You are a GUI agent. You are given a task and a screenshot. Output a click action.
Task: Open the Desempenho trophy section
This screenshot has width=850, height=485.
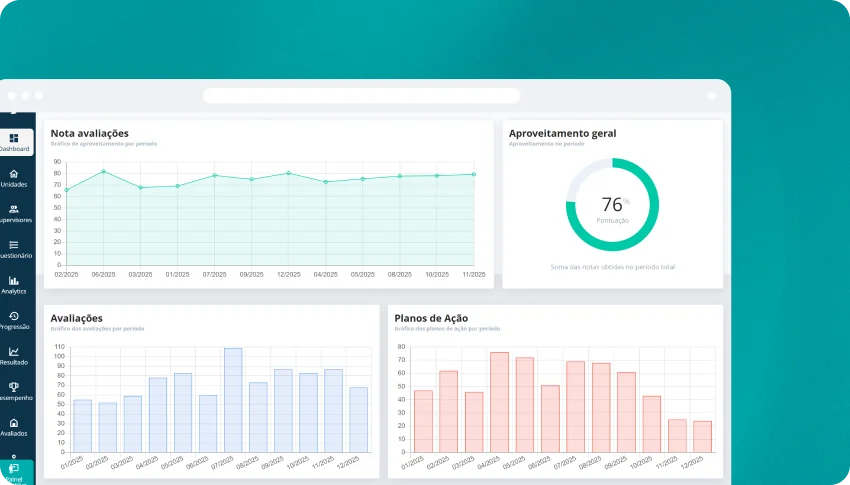tap(15, 391)
